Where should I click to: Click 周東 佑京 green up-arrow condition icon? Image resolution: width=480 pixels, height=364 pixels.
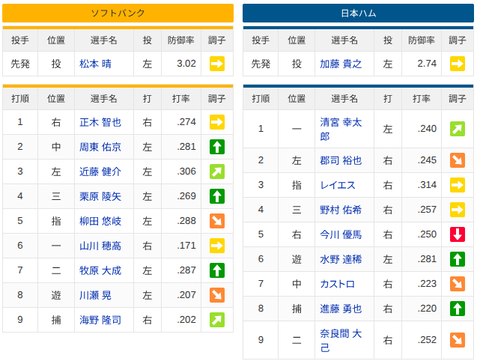(217, 147)
